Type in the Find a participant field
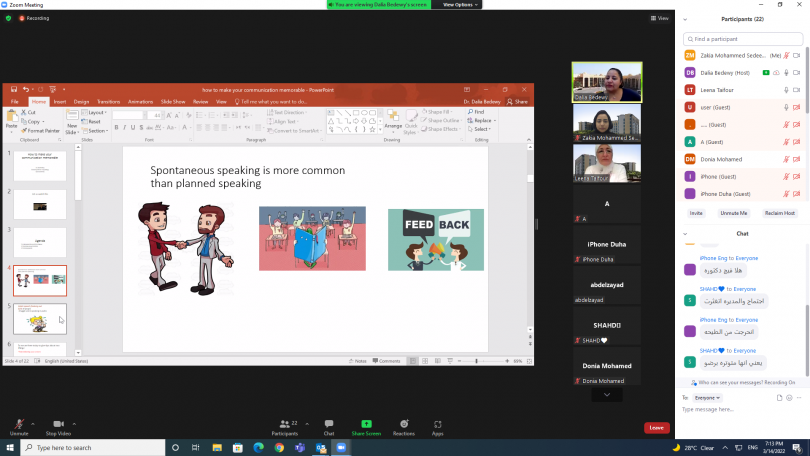Screen dimensions: 810x456 743,39
